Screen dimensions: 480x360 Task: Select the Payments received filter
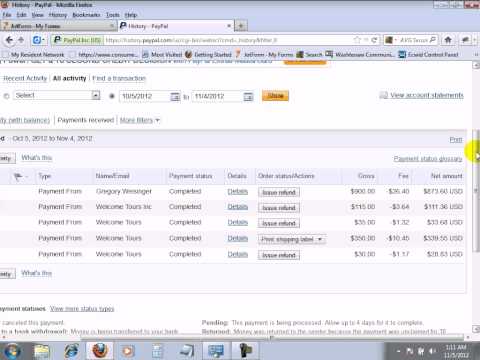pos(86,120)
